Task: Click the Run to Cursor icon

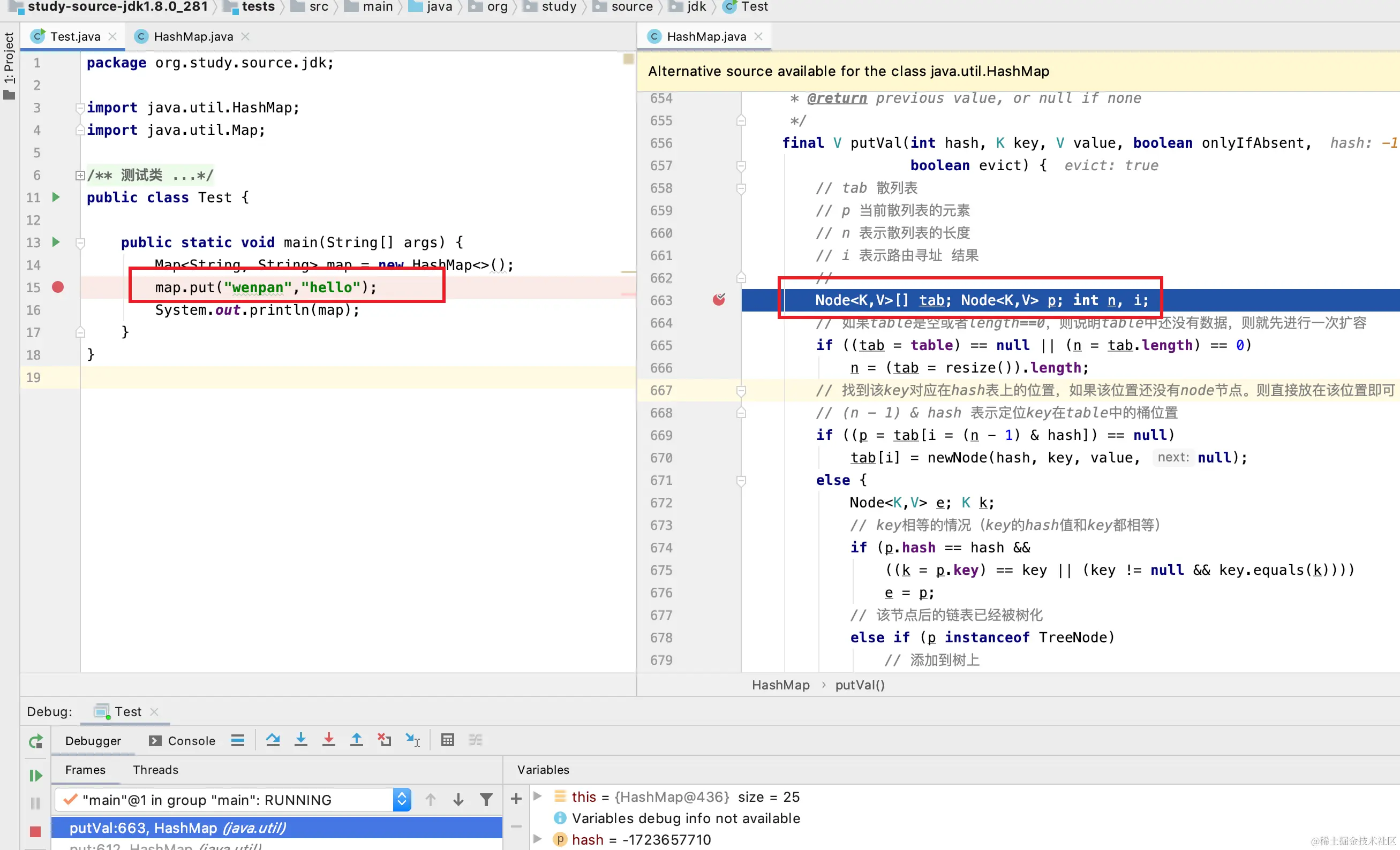Action: (x=413, y=740)
